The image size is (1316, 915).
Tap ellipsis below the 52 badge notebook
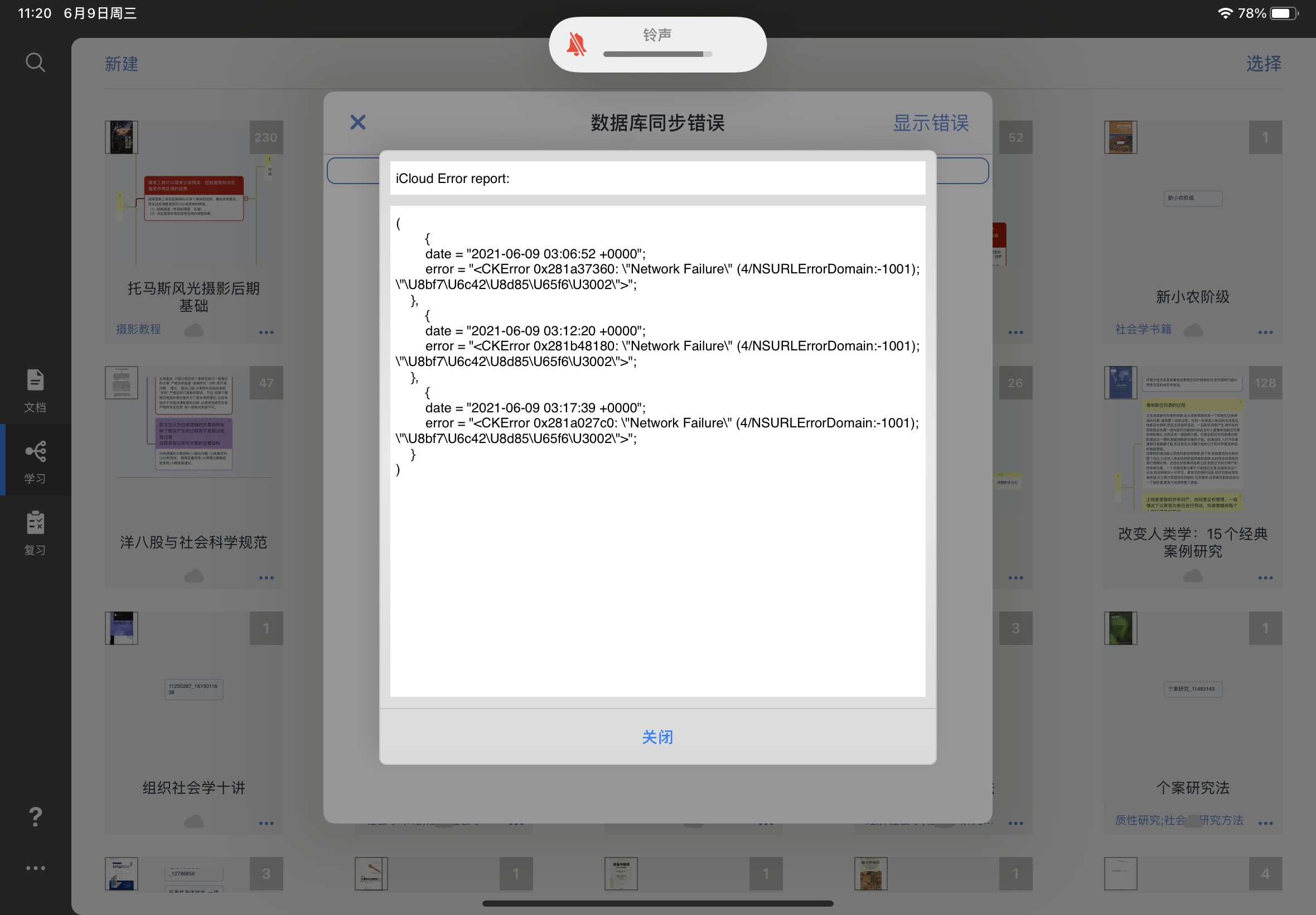1015,332
